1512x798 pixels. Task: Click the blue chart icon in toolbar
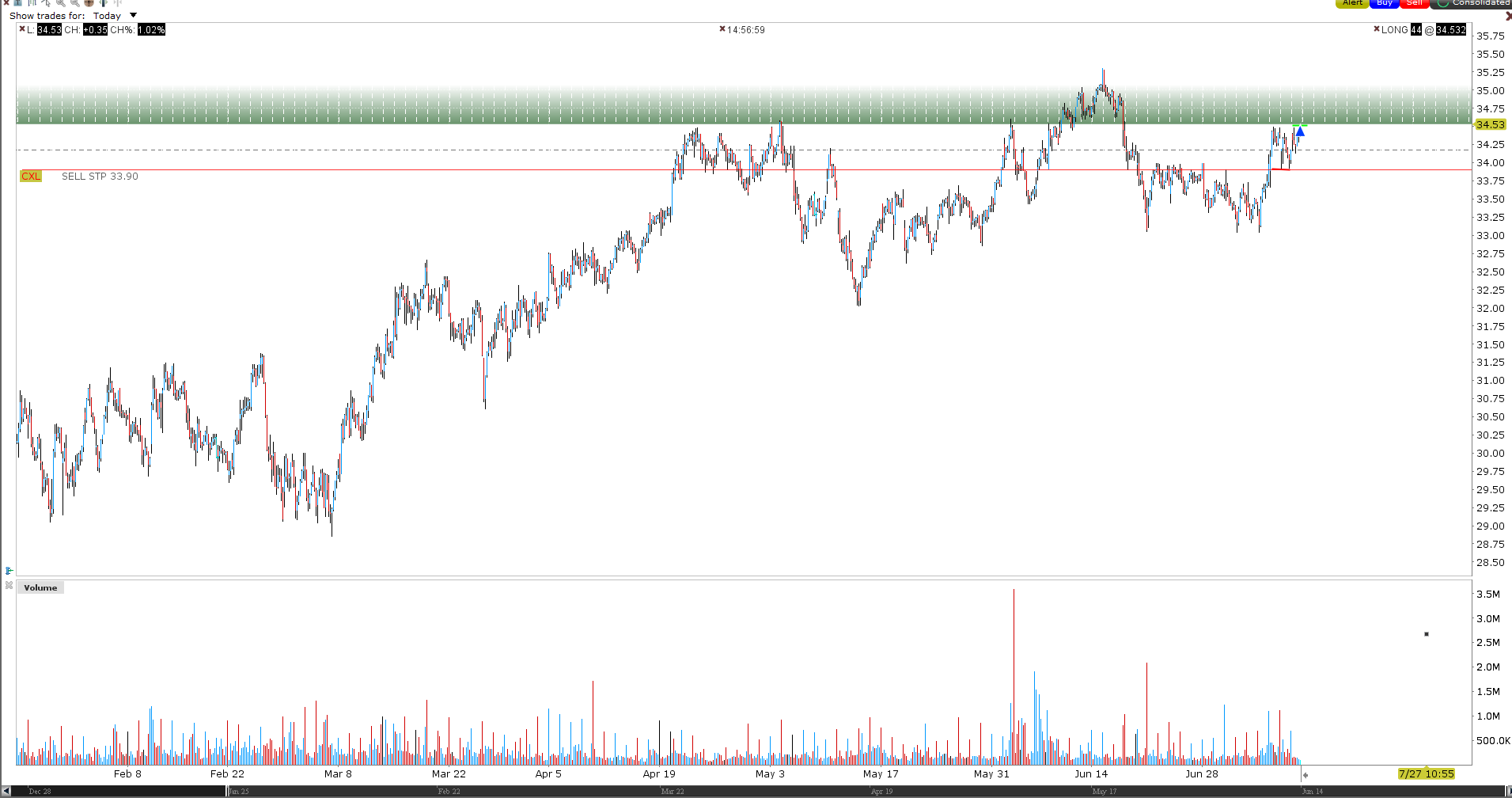17,2
